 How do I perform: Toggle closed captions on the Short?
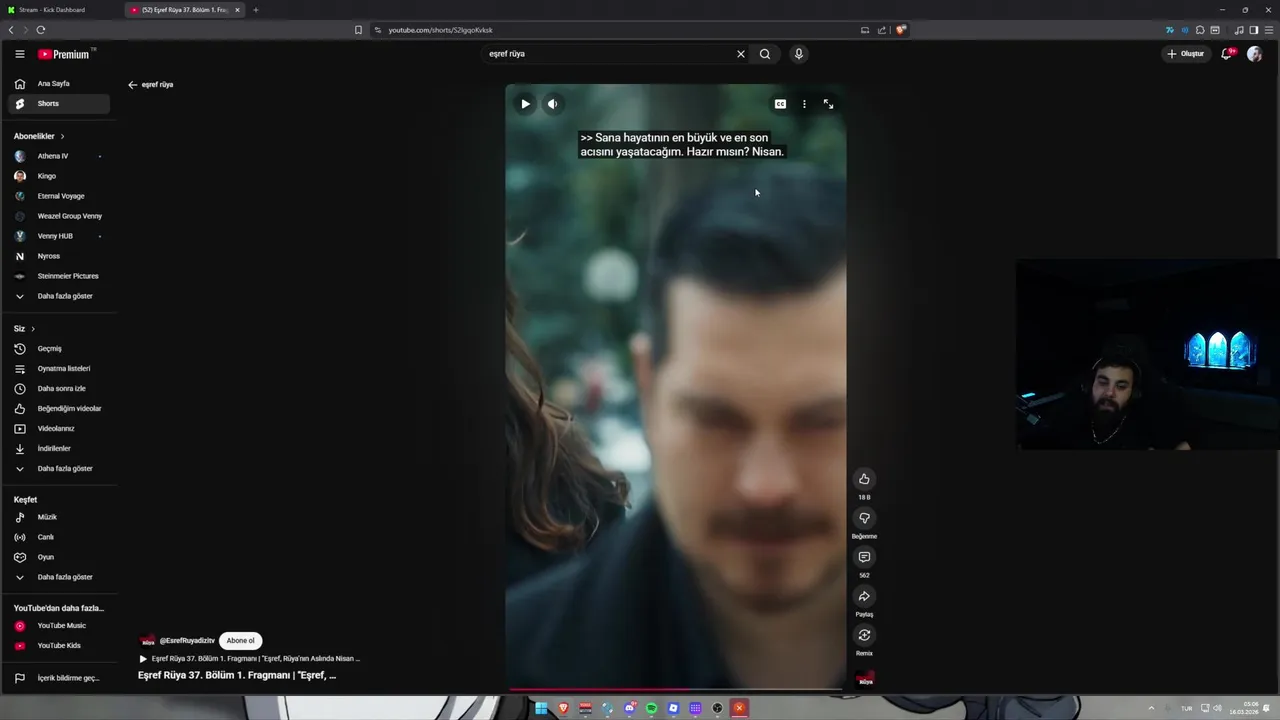pyautogui.click(x=780, y=104)
